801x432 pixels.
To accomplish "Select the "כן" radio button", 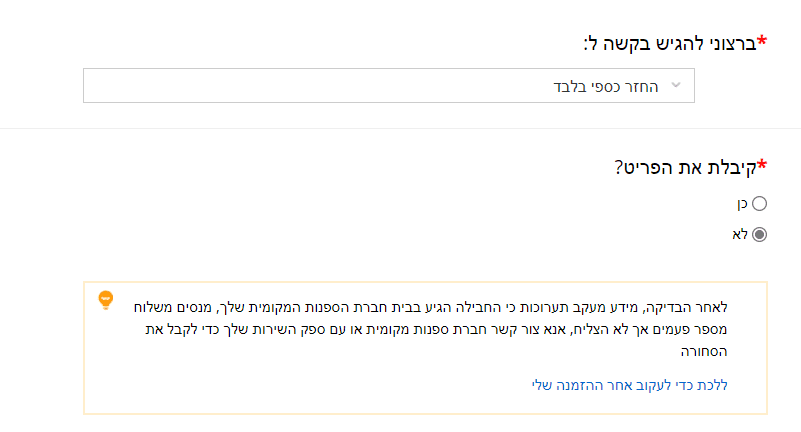I will click(x=759, y=204).
